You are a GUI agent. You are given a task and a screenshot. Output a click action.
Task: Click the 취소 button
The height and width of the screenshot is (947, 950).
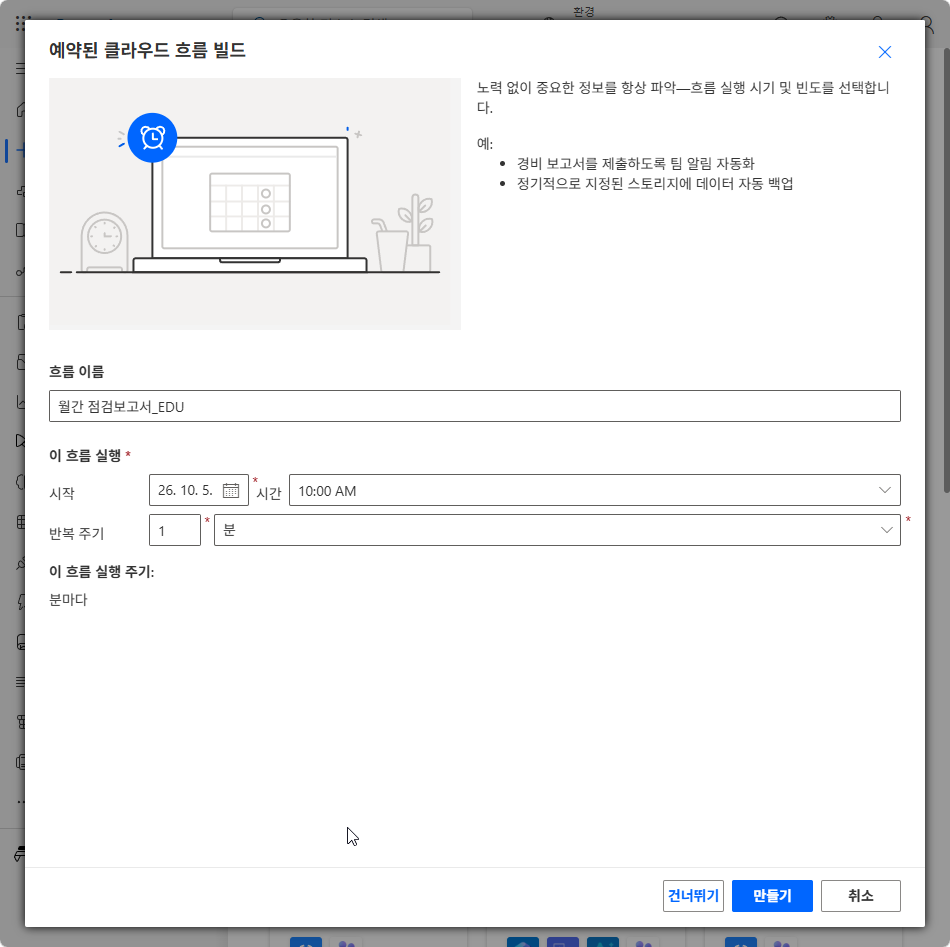point(860,895)
